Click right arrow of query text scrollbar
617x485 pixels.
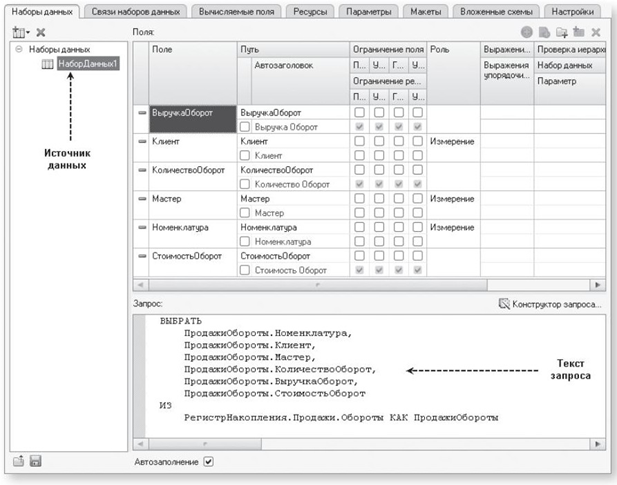tap(598, 444)
